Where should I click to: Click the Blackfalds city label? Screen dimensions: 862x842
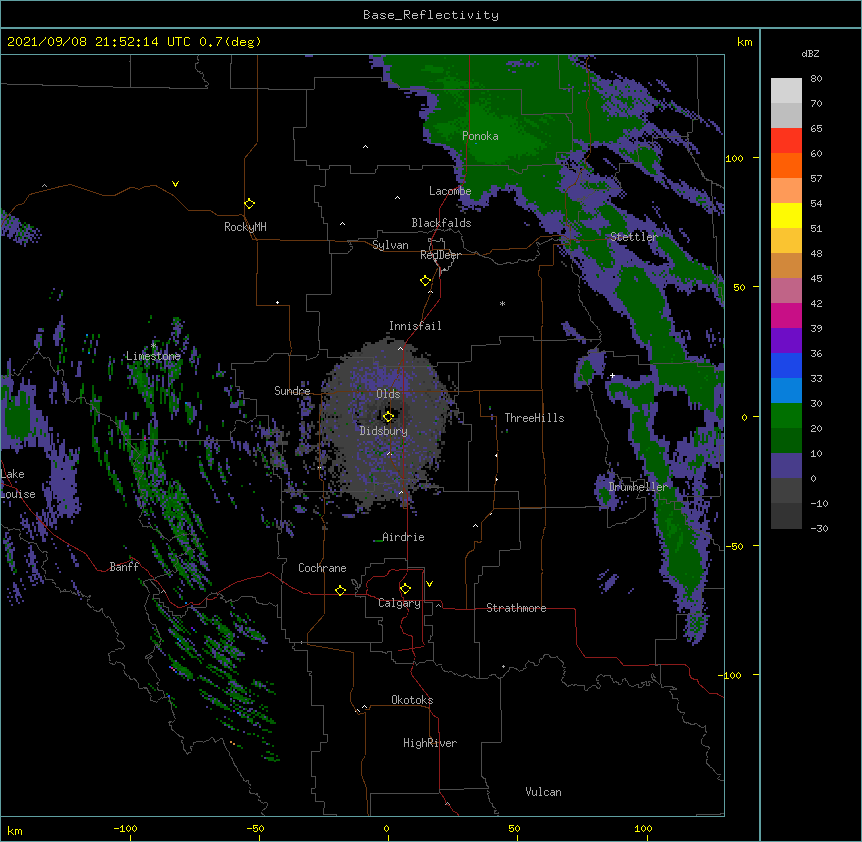[x=441, y=223]
